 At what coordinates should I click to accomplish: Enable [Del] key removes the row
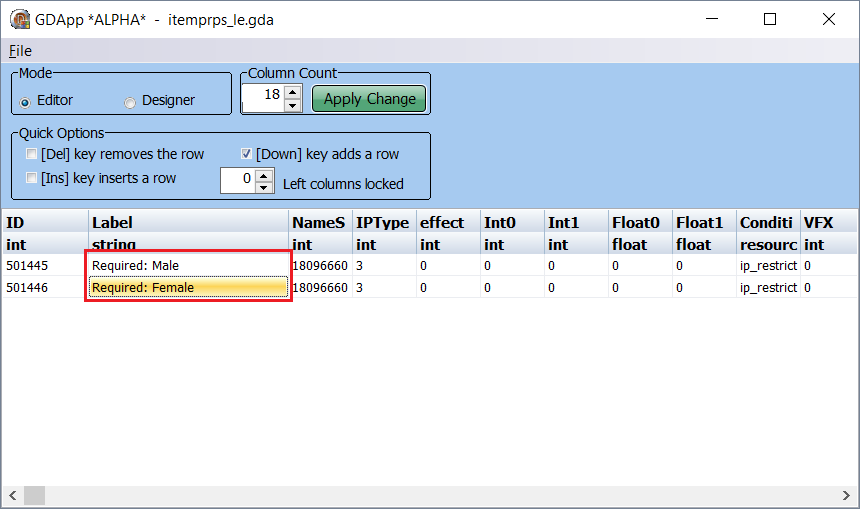coord(31,154)
